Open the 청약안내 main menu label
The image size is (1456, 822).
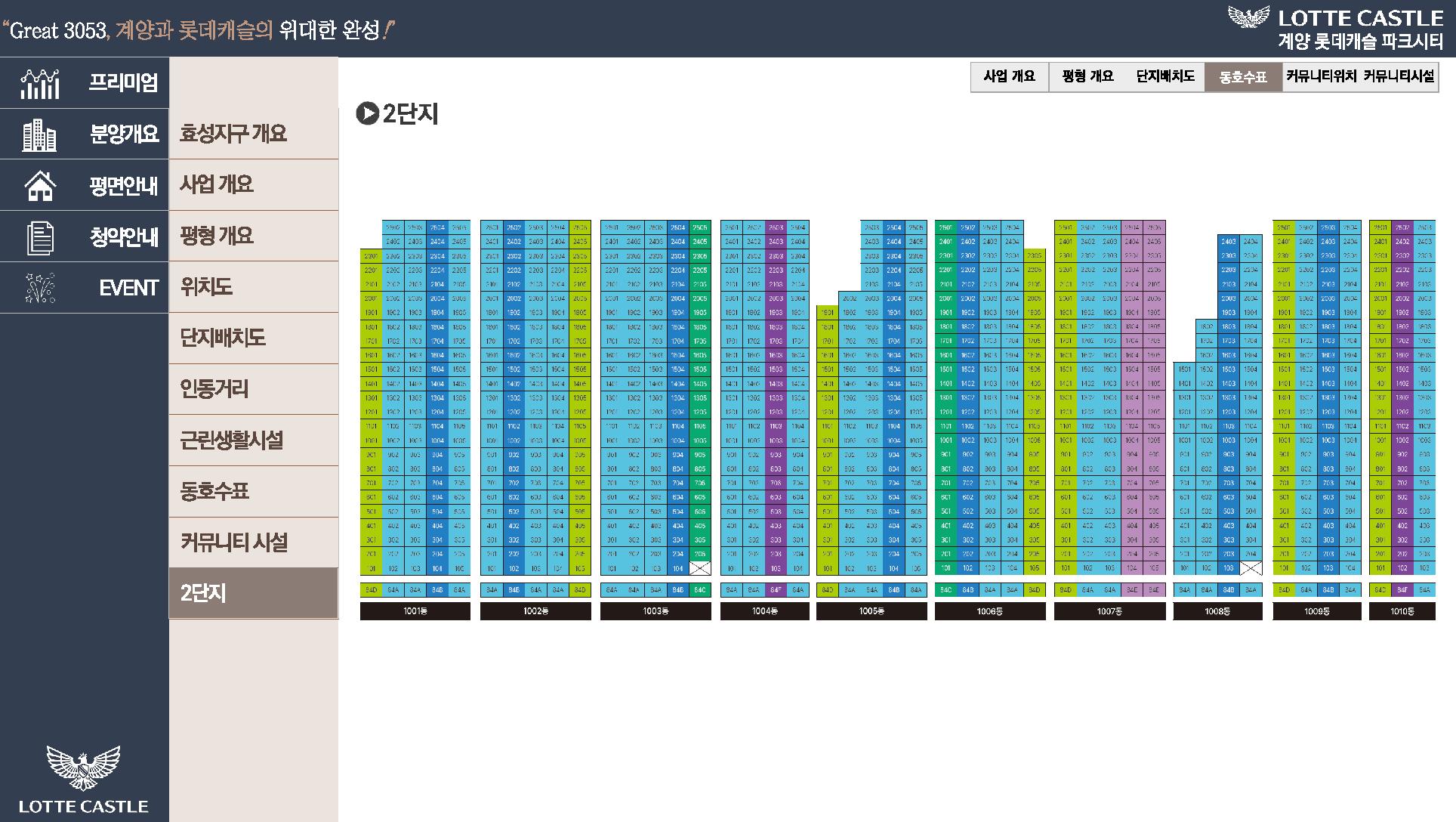tap(124, 237)
